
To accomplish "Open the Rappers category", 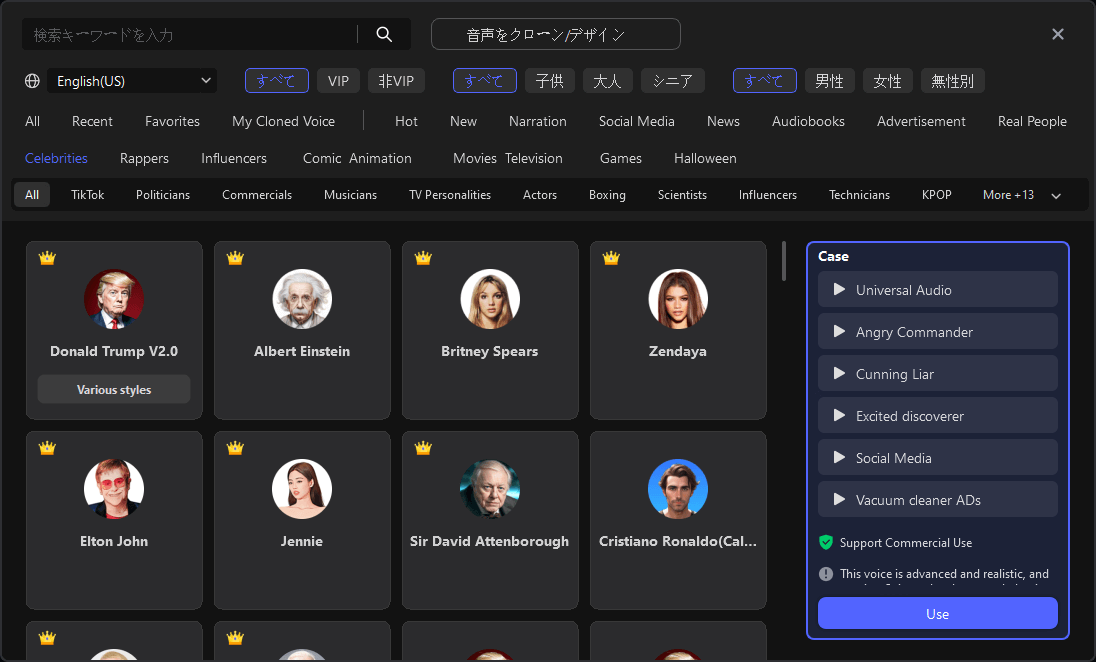I will click(x=144, y=159).
